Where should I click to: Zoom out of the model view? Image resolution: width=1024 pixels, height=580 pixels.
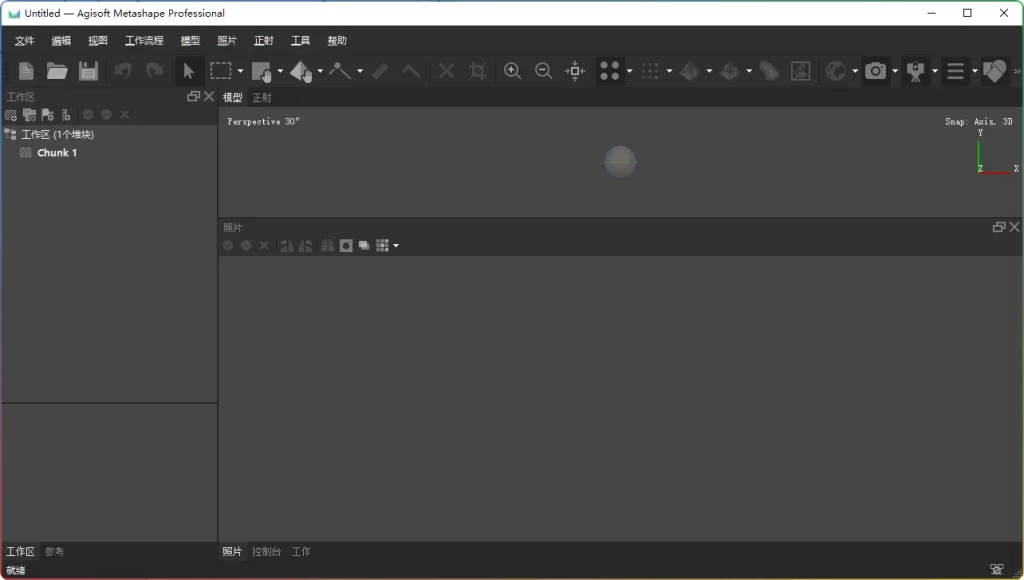point(543,71)
